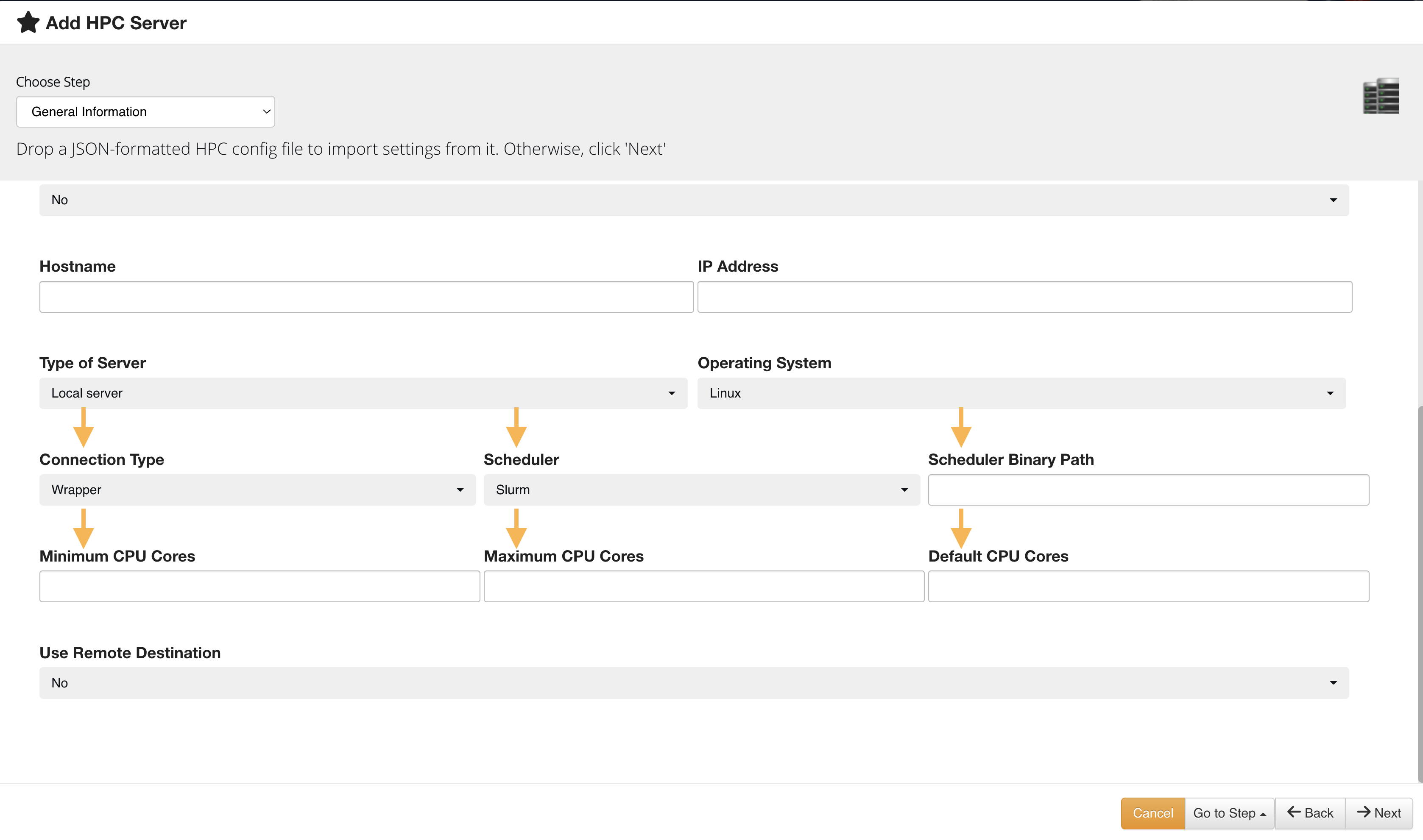The height and width of the screenshot is (840, 1423).
Task: Expand the Type of Server dropdown
Action: click(x=363, y=393)
